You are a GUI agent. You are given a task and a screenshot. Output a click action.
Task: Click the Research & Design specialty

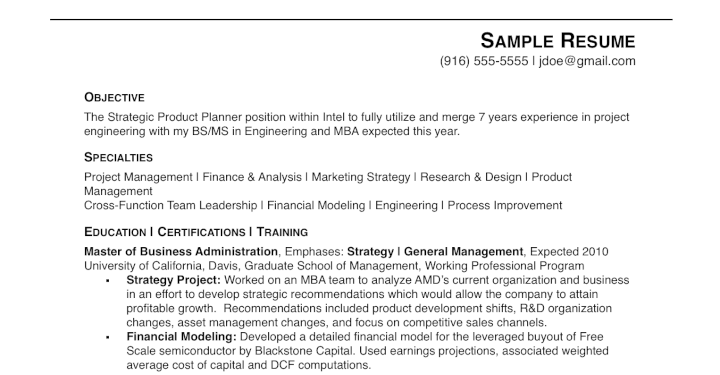tap(471, 177)
